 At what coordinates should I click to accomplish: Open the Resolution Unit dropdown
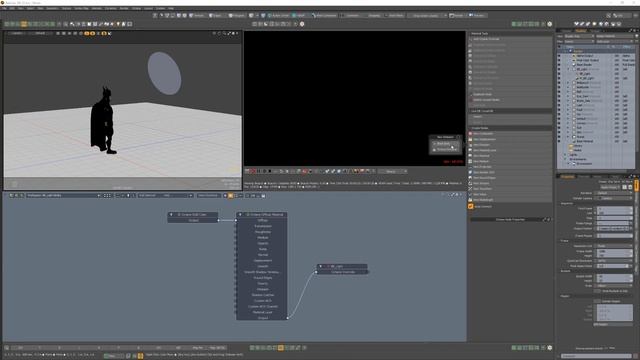tap(615, 246)
